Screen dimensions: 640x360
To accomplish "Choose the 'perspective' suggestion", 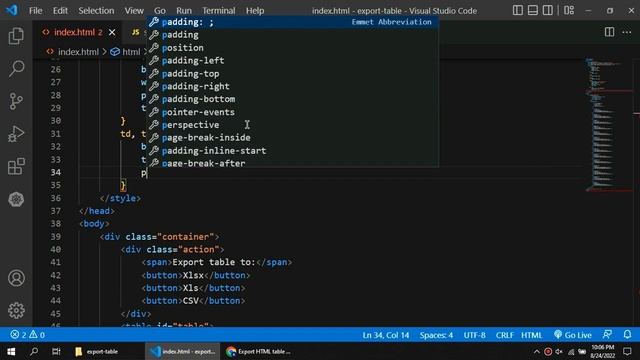I will (x=292, y=125).
